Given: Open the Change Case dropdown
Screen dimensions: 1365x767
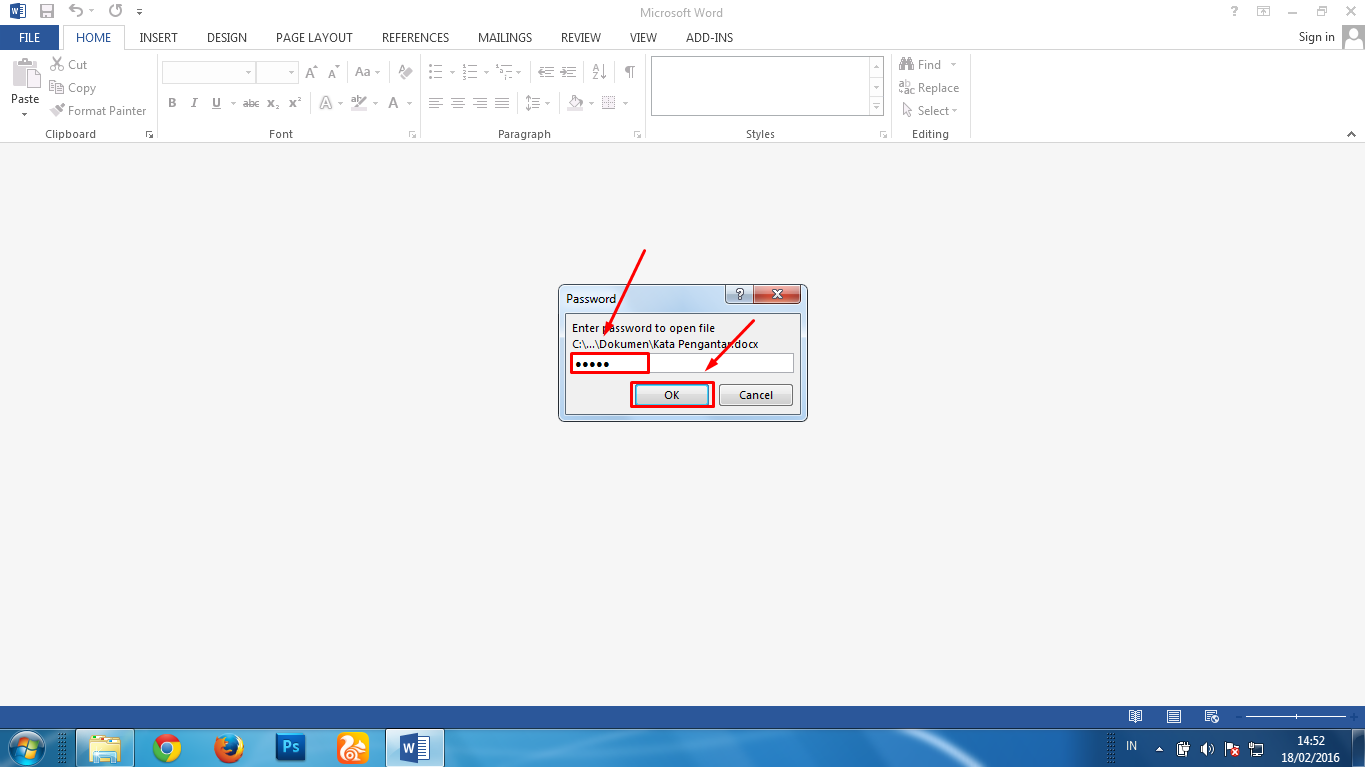Looking at the screenshot, I should tap(367, 72).
